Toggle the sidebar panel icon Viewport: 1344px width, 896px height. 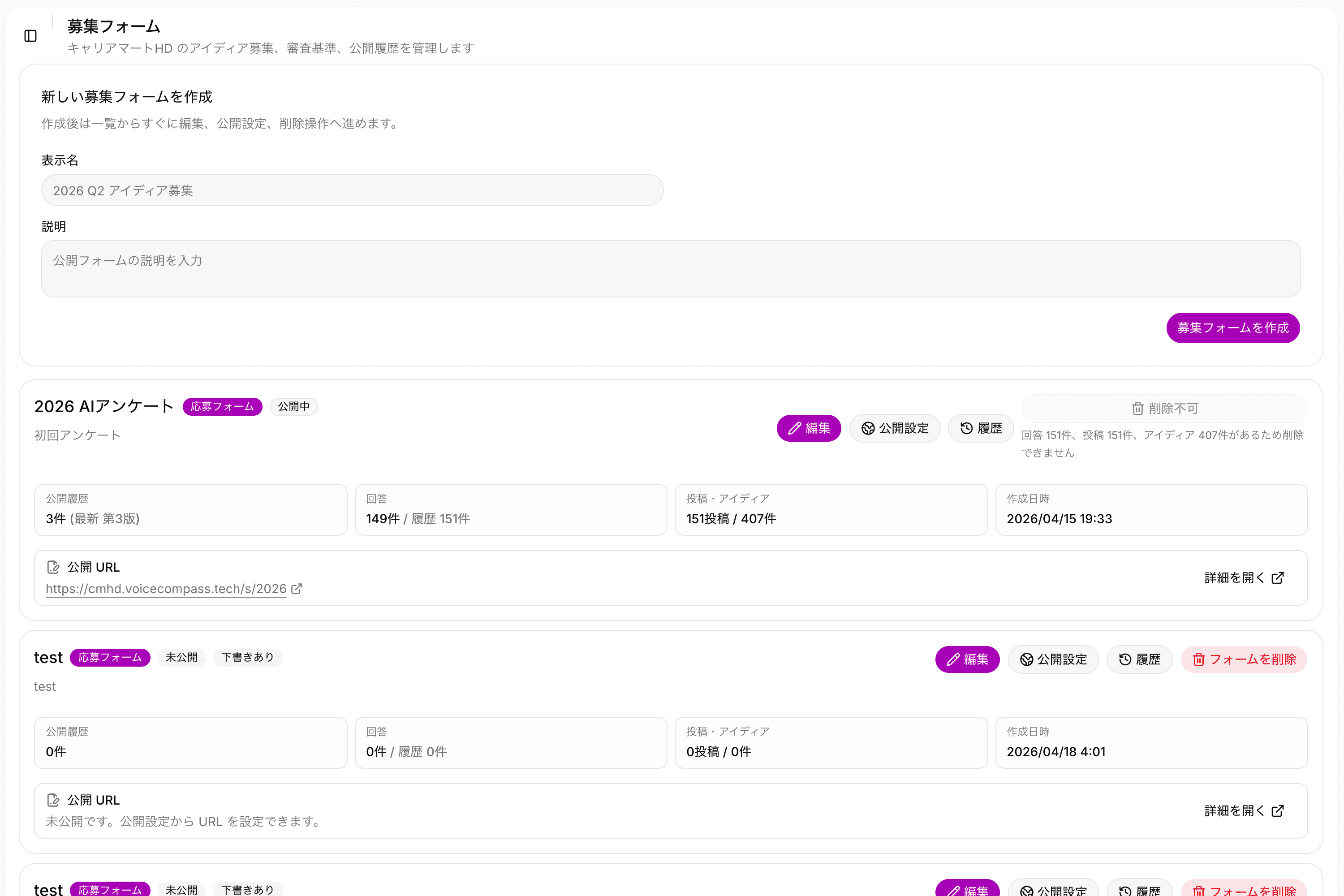coord(31,36)
